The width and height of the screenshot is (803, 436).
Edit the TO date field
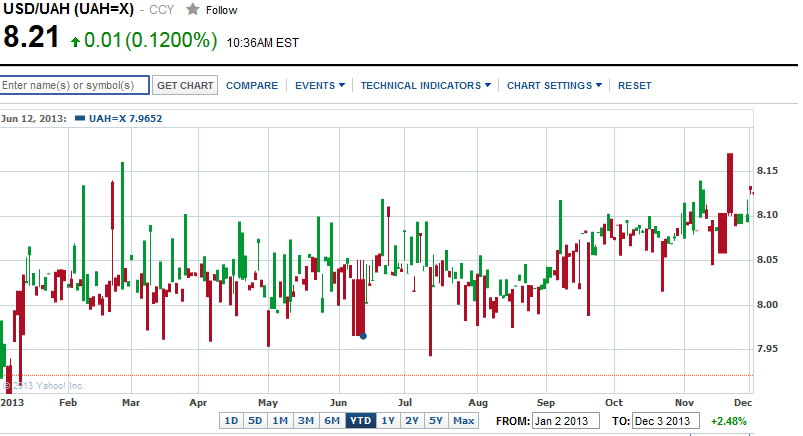point(666,421)
